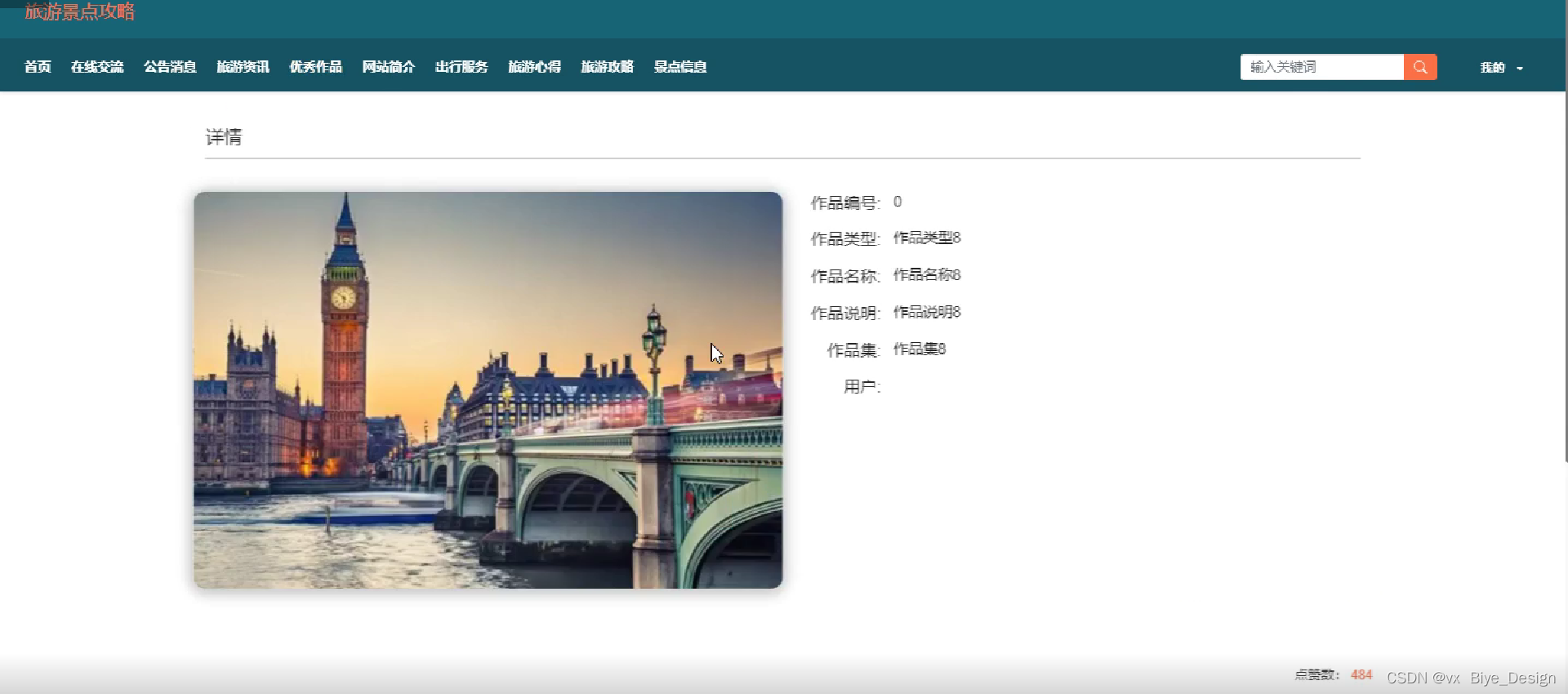The image size is (1568, 694).
Task: Open the 公告消息 nav item
Action: pos(170,67)
